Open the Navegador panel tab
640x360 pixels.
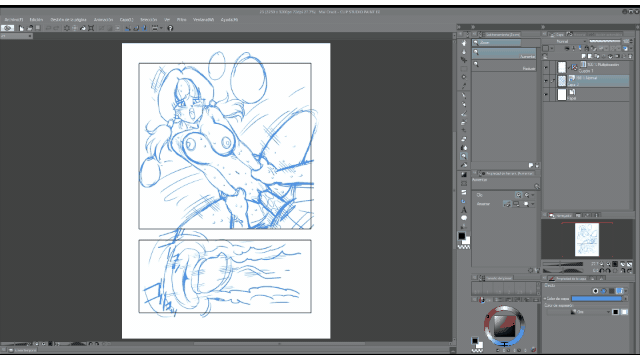coord(561,216)
